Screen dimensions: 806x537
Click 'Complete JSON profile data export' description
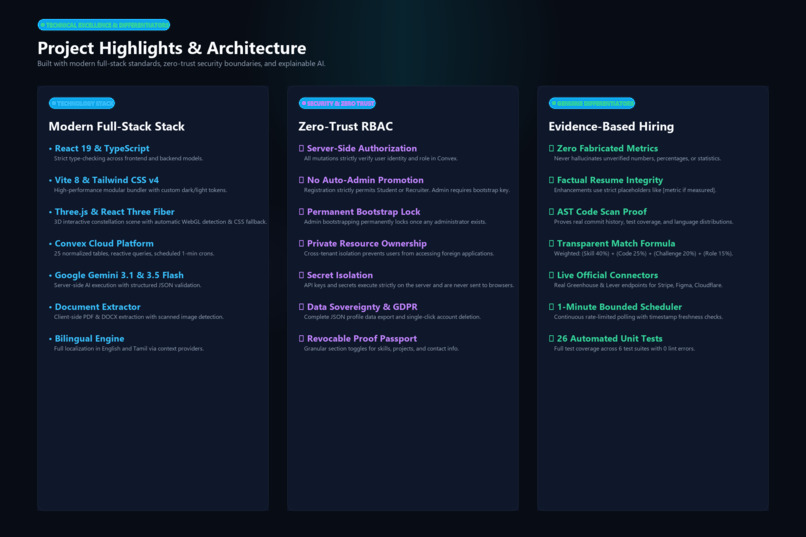[392, 317]
